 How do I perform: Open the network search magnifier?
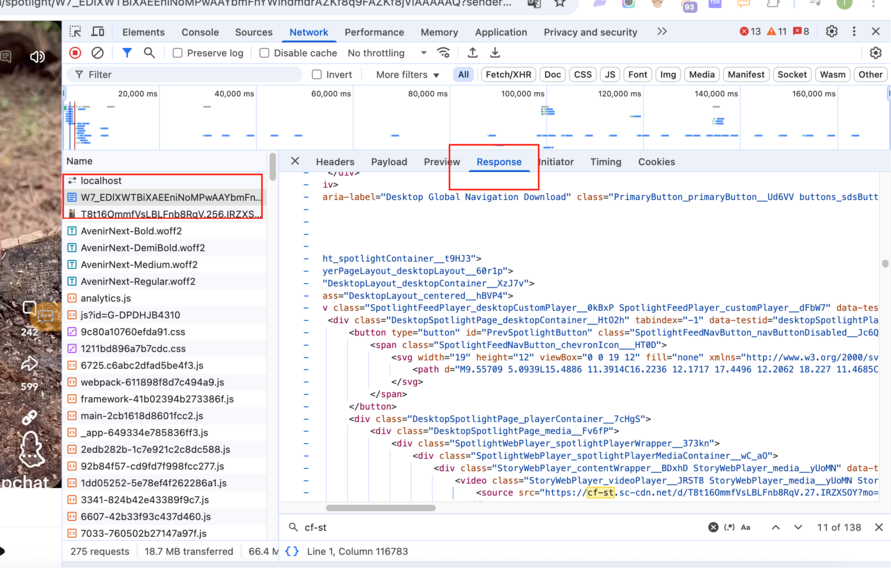149,53
